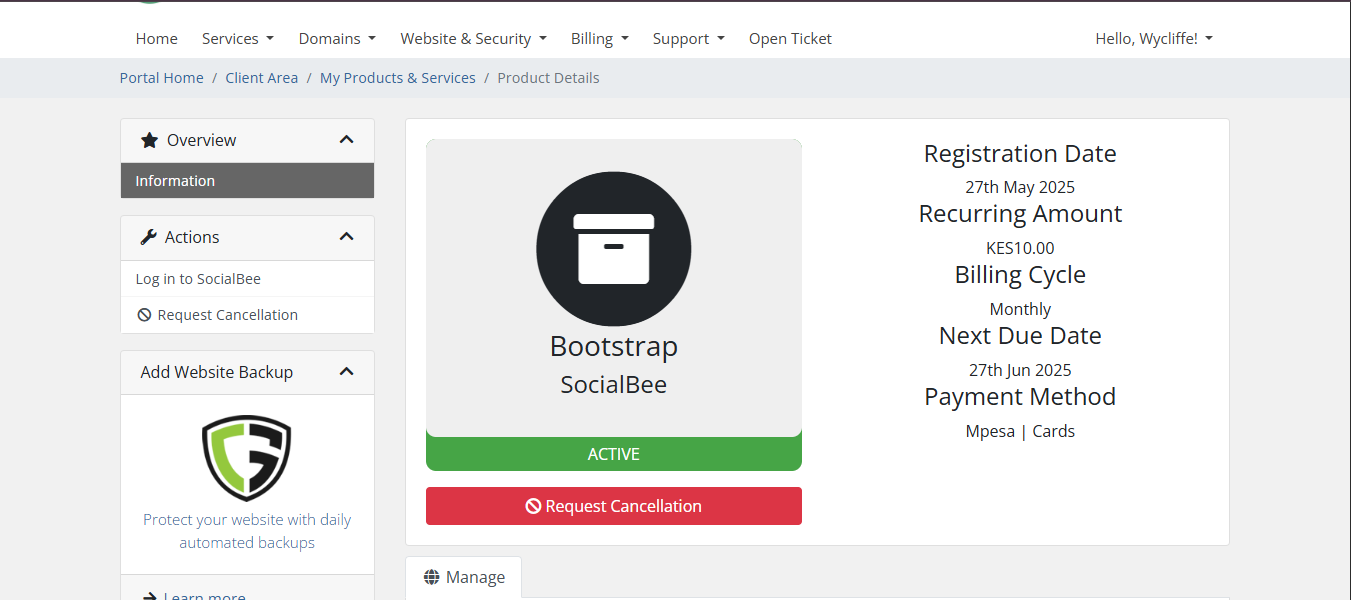1351x600 pixels.
Task: Click the archive box product icon
Action: coord(614,249)
